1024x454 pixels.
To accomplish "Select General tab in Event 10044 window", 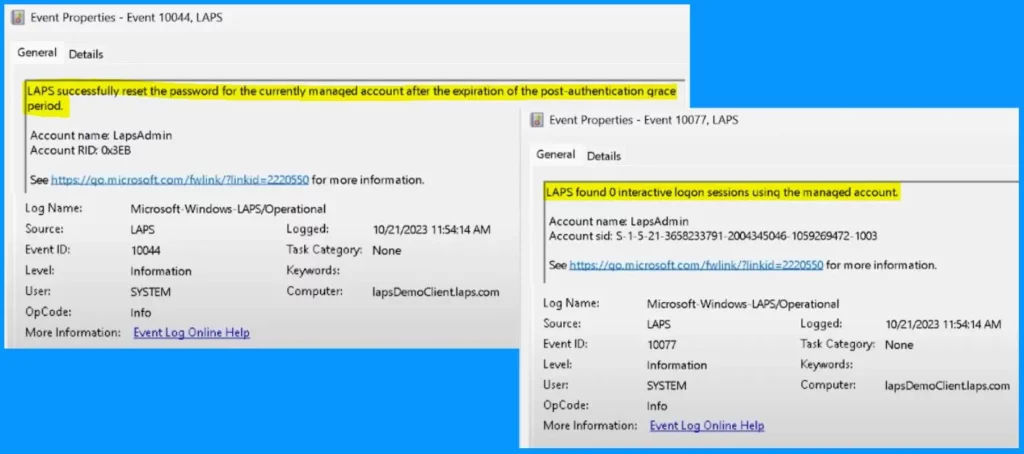I will tap(37, 53).
